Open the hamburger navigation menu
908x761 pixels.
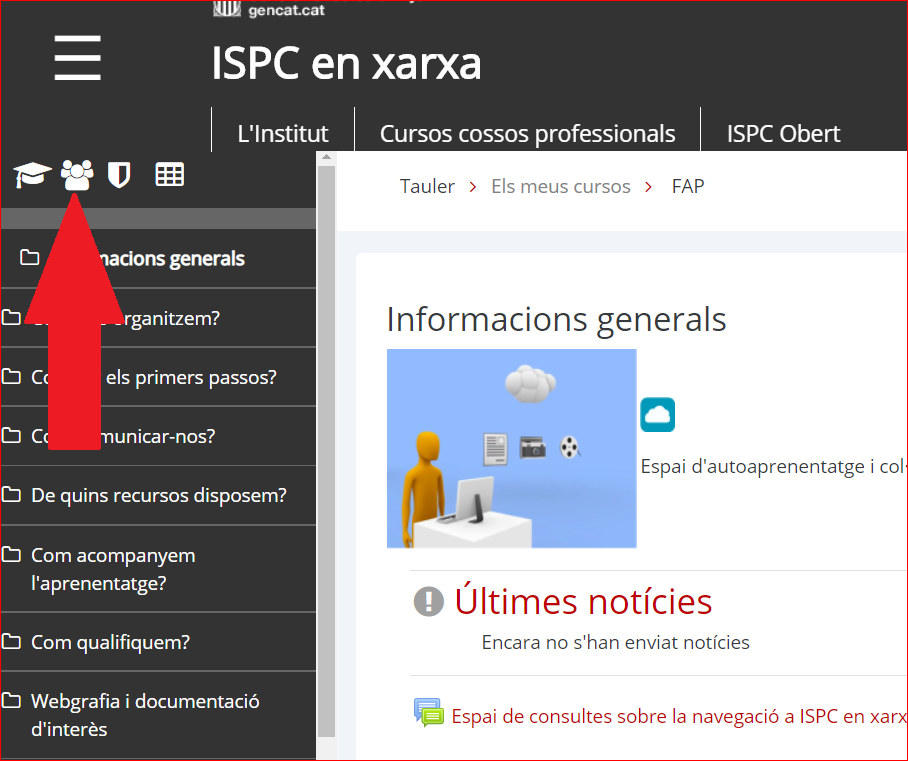tap(77, 58)
